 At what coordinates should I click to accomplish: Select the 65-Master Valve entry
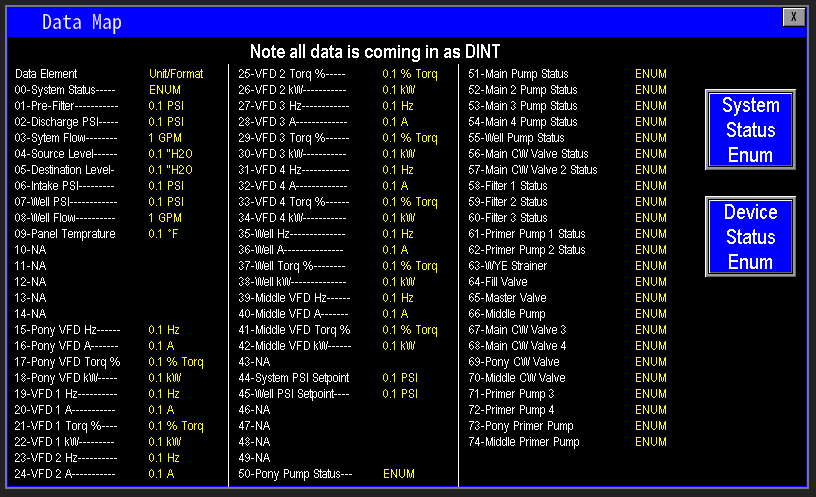[x=507, y=298]
